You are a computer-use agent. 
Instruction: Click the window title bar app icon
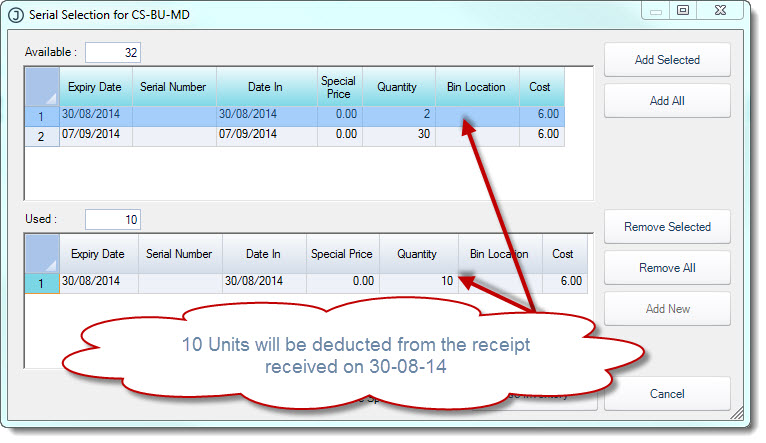tap(16, 15)
